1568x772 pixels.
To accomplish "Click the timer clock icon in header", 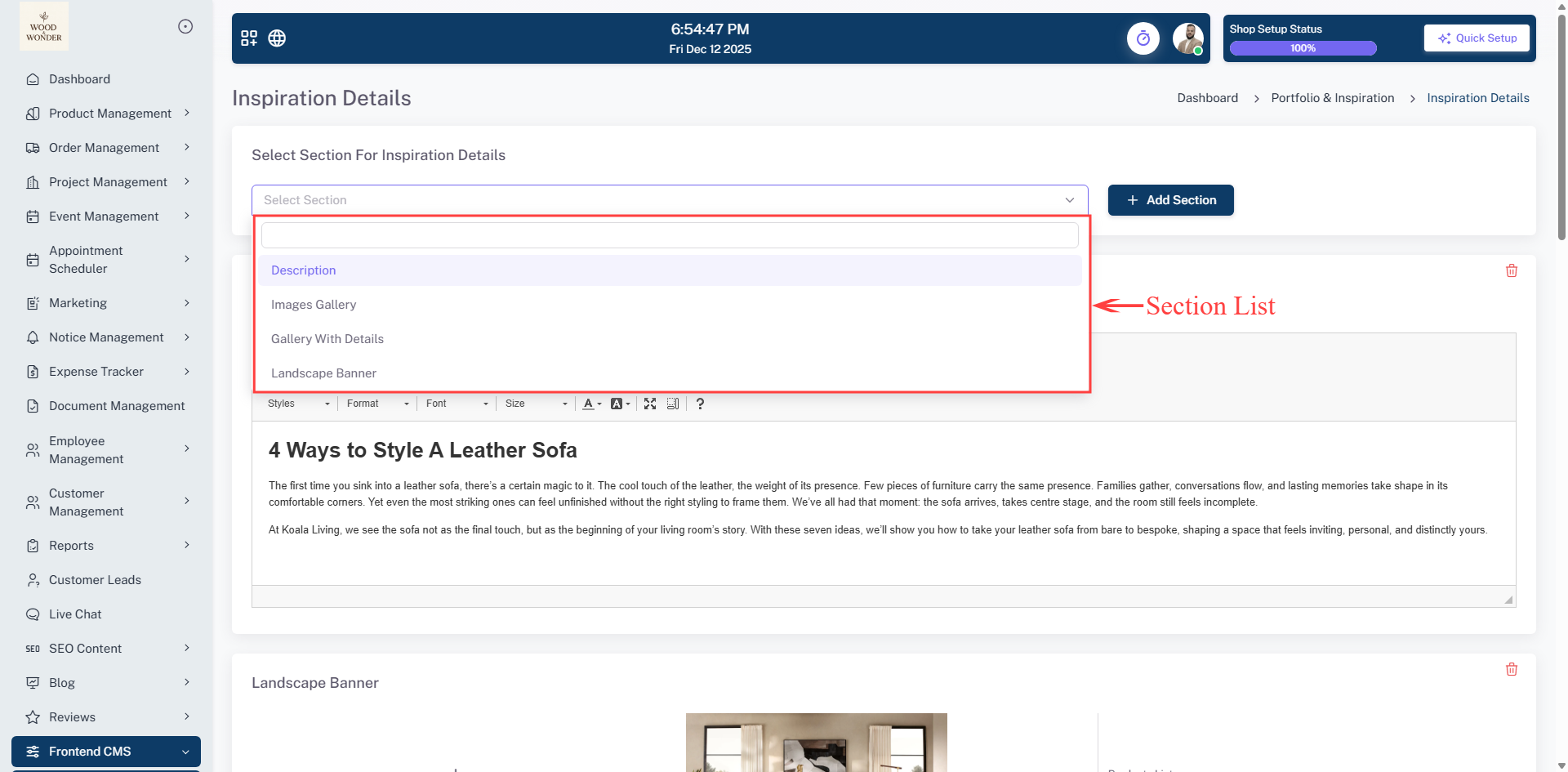I will tap(1143, 38).
